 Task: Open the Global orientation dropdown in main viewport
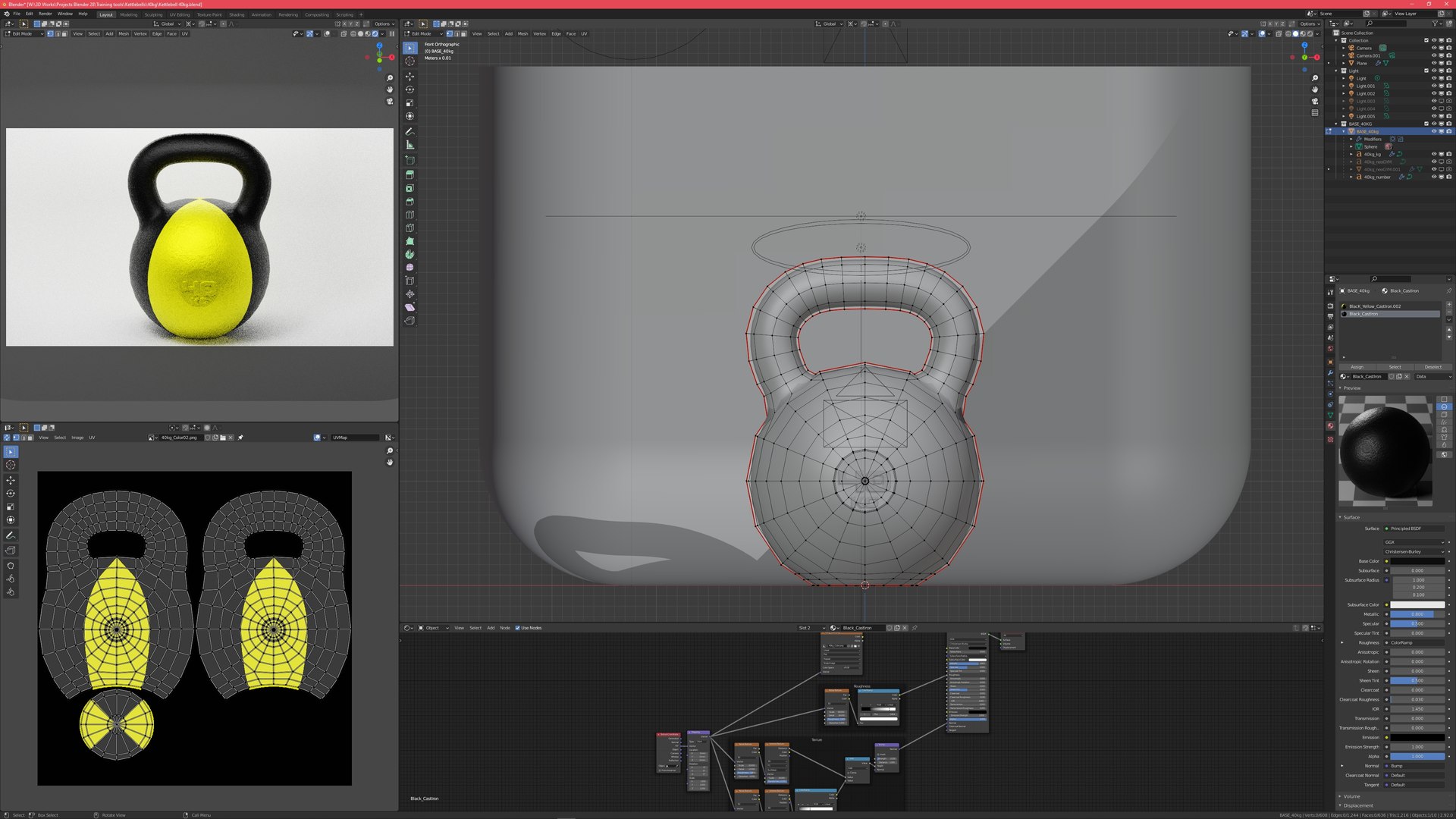830,24
